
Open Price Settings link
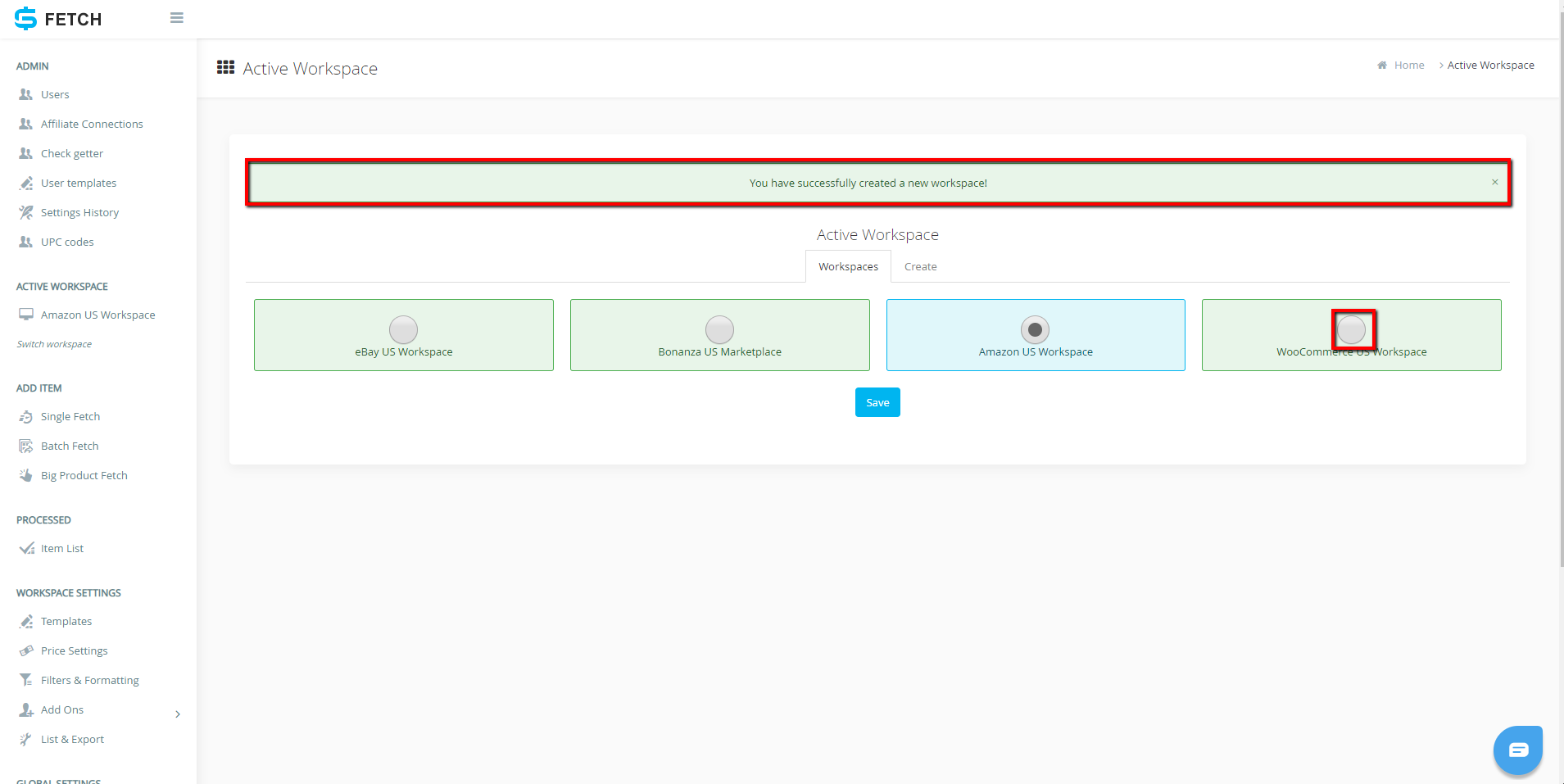click(75, 650)
